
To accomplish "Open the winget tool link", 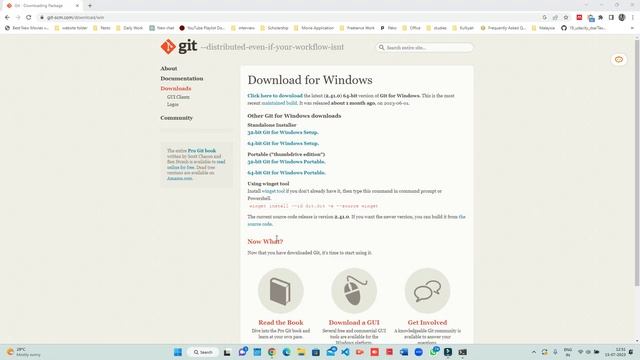I will (273, 191).
